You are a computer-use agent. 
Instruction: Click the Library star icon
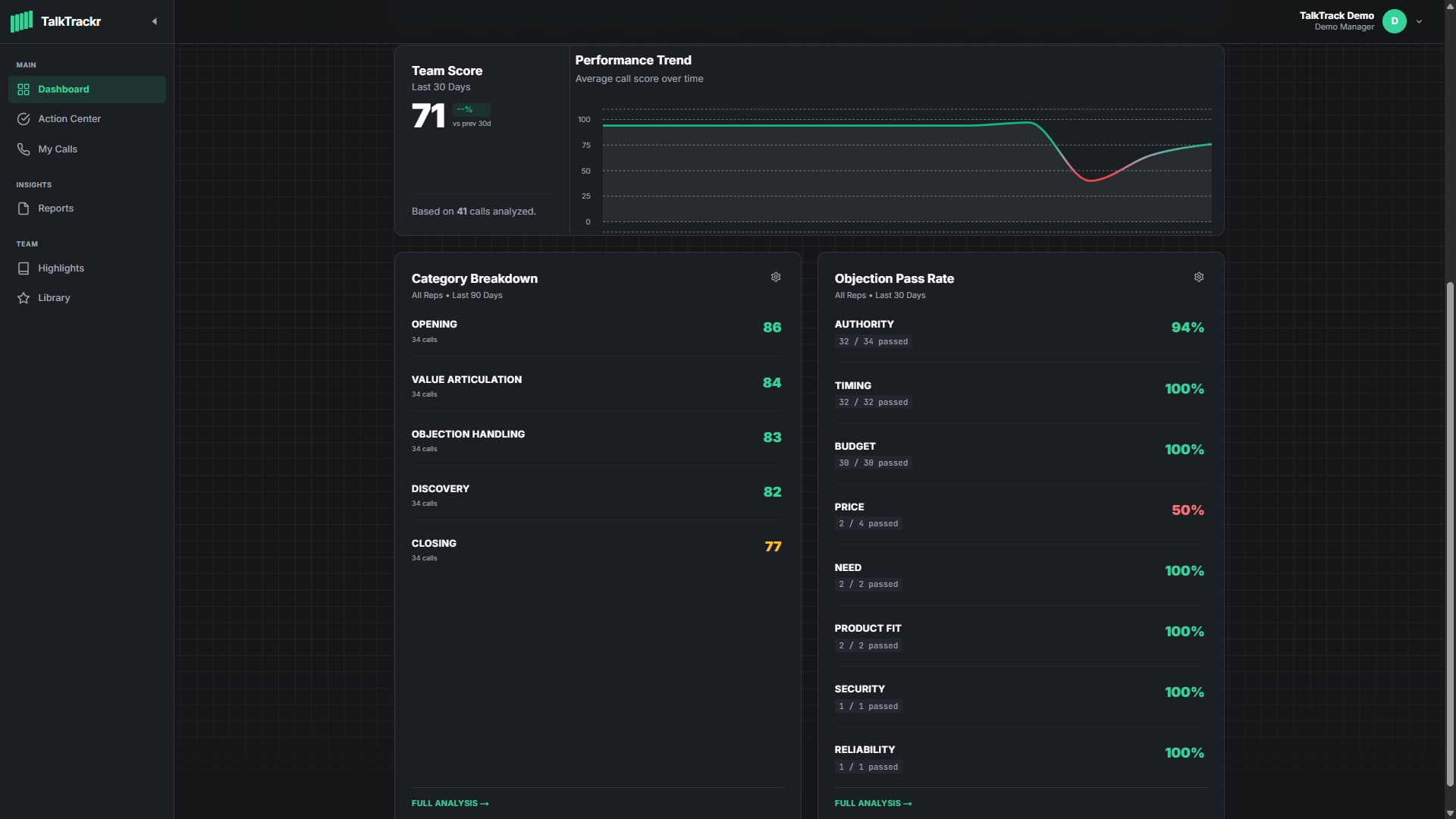click(24, 298)
